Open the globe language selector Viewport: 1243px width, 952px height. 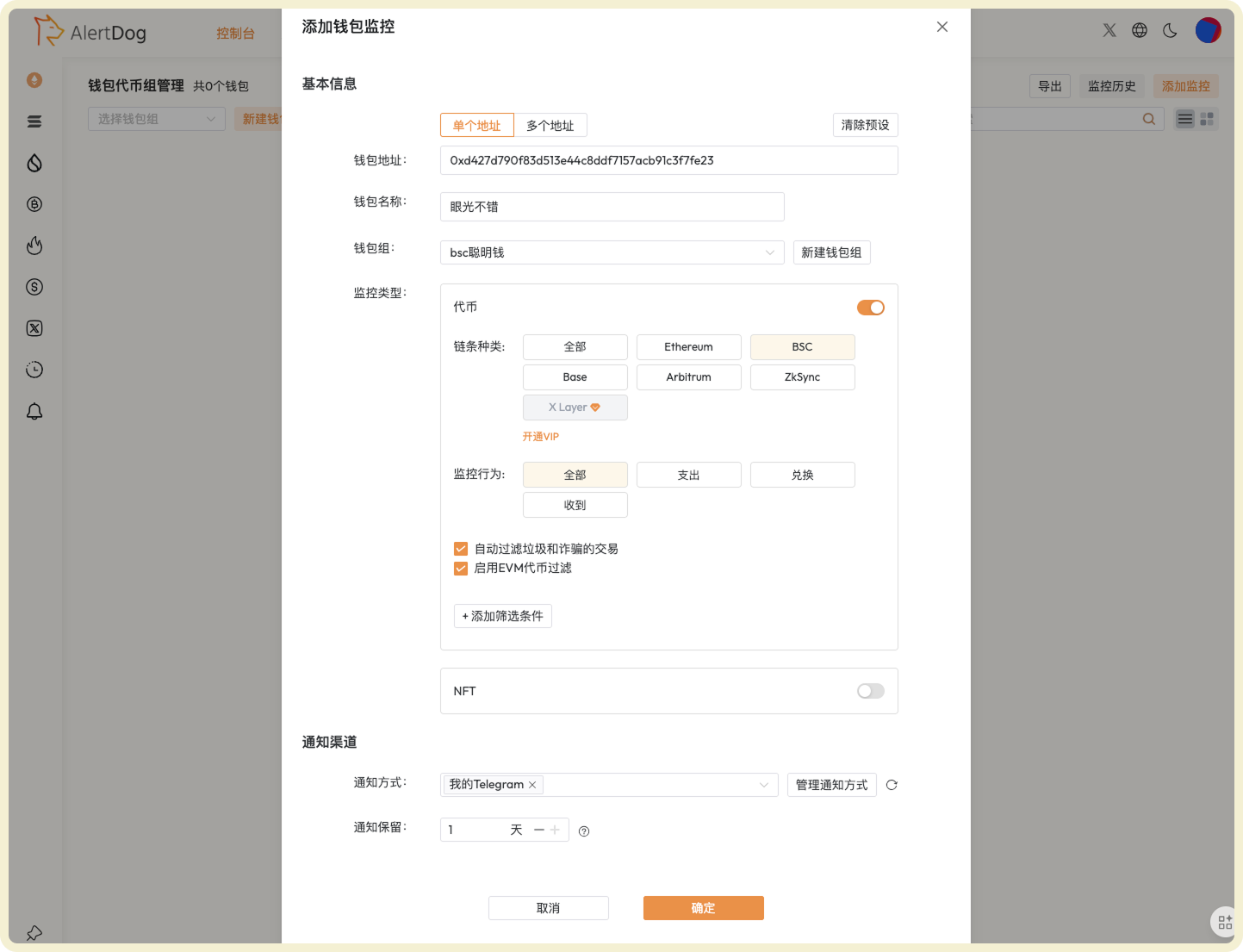(1140, 30)
